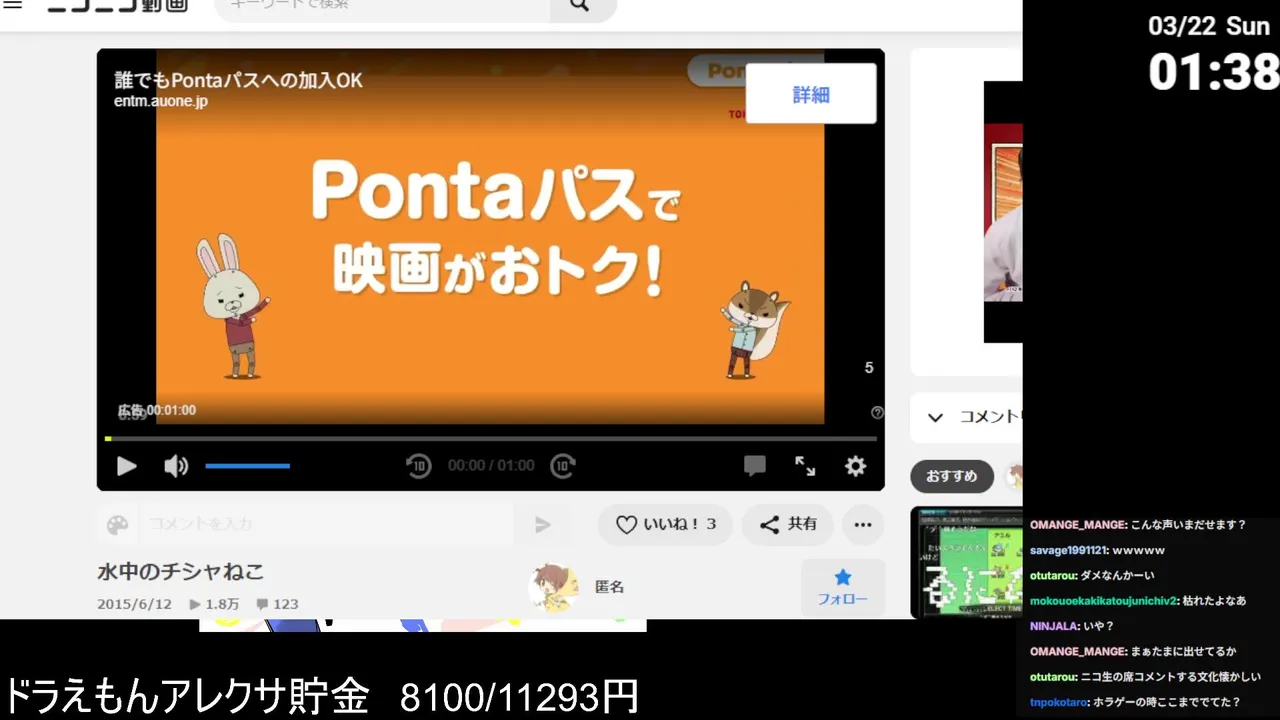1280x720 pixels.
Task: Skip forward ten seconds in player
Action: (563, 466)
